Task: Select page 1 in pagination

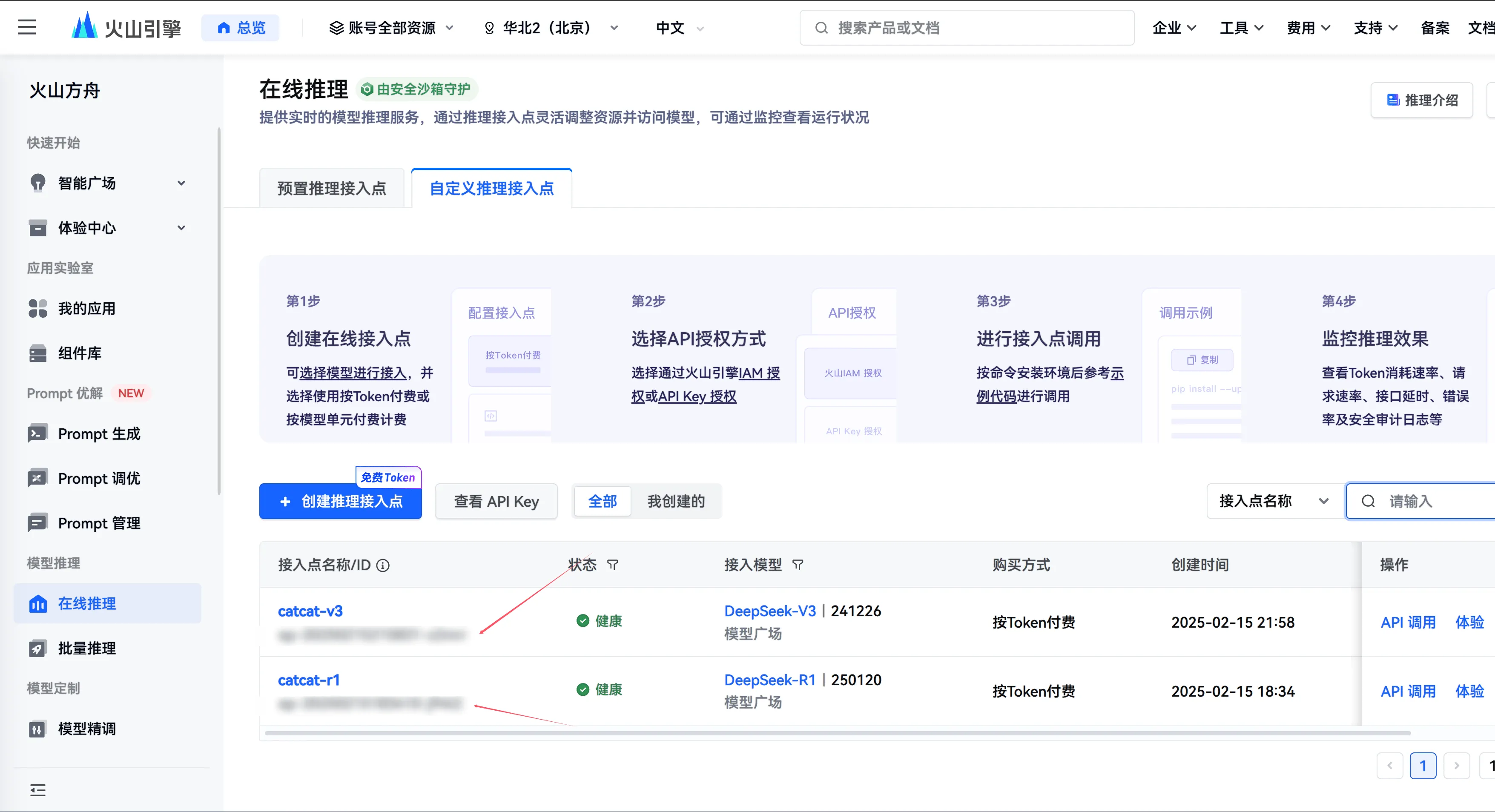Action: (1423, 766)
